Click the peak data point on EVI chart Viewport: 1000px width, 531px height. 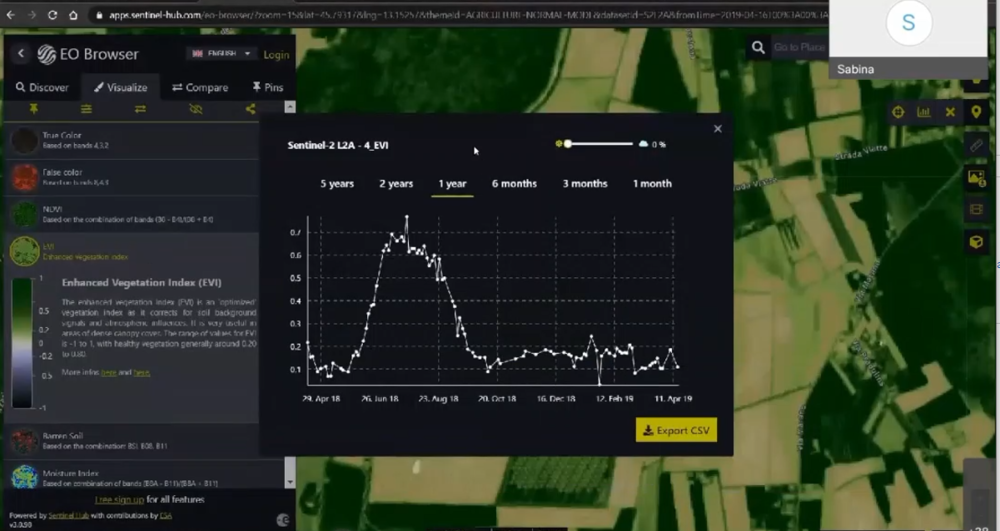click(406, 217)
